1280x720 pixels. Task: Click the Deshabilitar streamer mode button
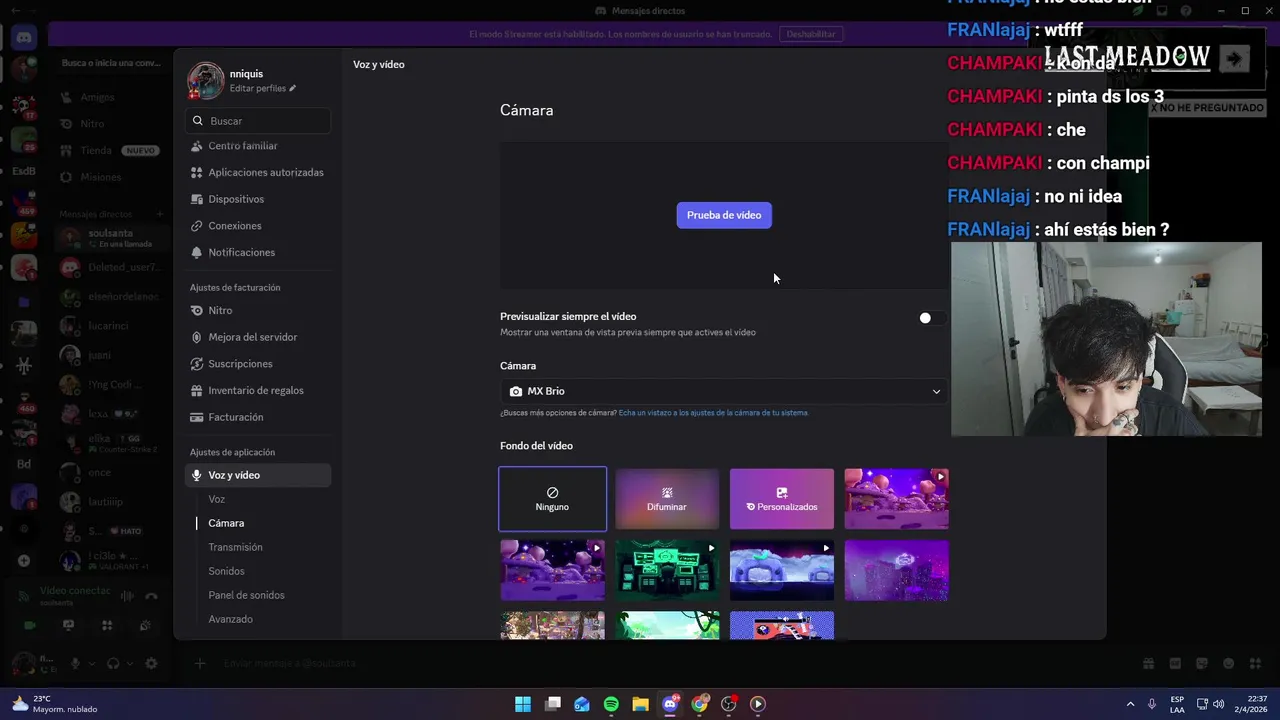point(811,34)
